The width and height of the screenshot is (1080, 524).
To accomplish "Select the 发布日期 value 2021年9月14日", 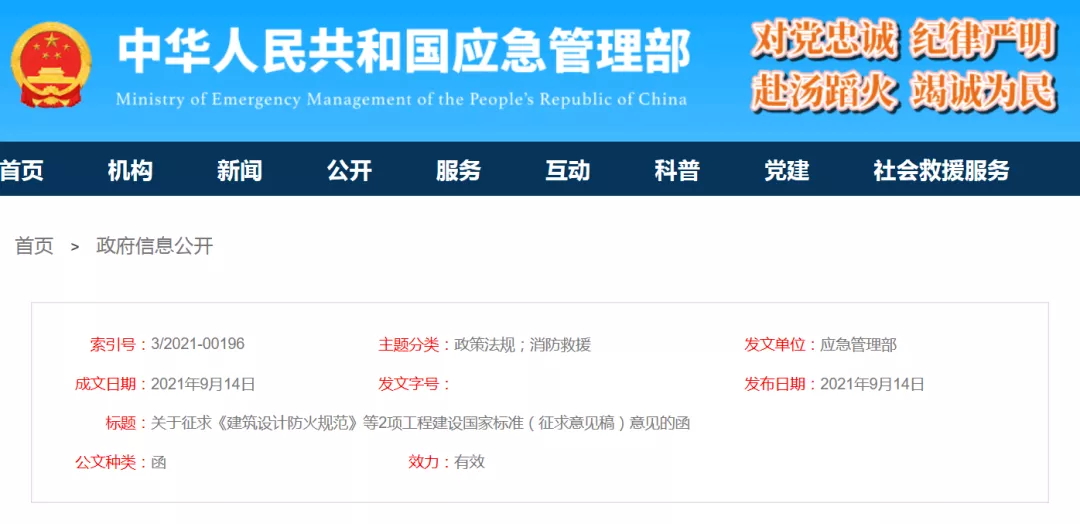I will click(872, 384).
